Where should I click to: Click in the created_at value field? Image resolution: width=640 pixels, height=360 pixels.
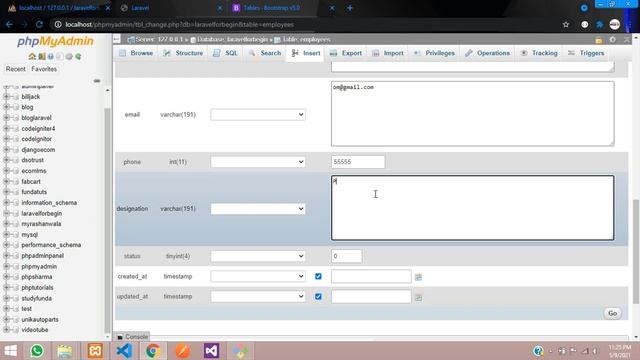point(371,276)
